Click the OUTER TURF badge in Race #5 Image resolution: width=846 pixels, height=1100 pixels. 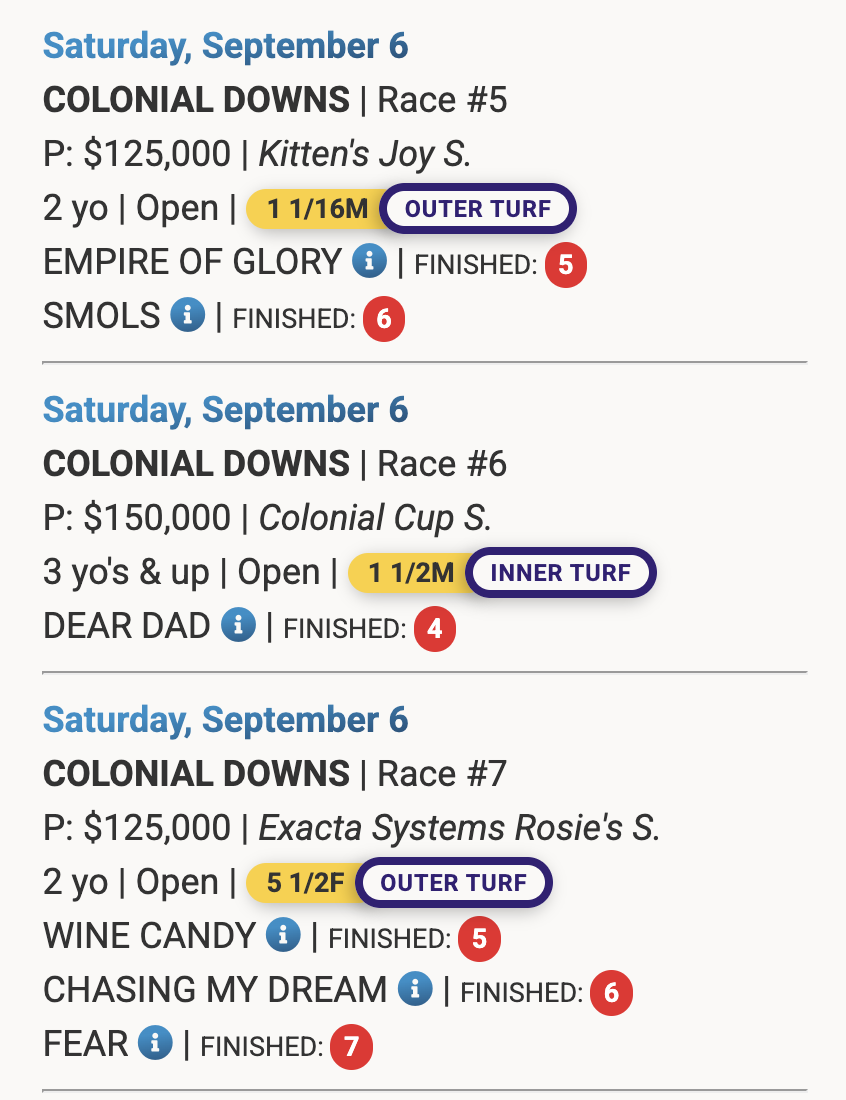pos(478,209)
